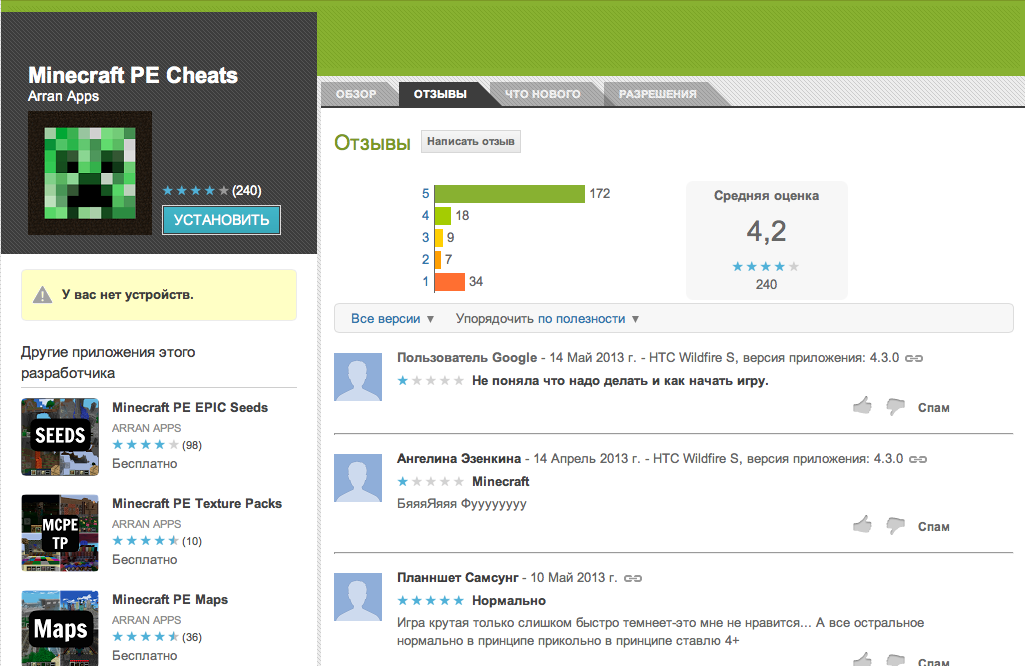Open Minecraft PE Maps thumbnail
This screenshot has width=1025, height=666.
click(x=60, y=628)
